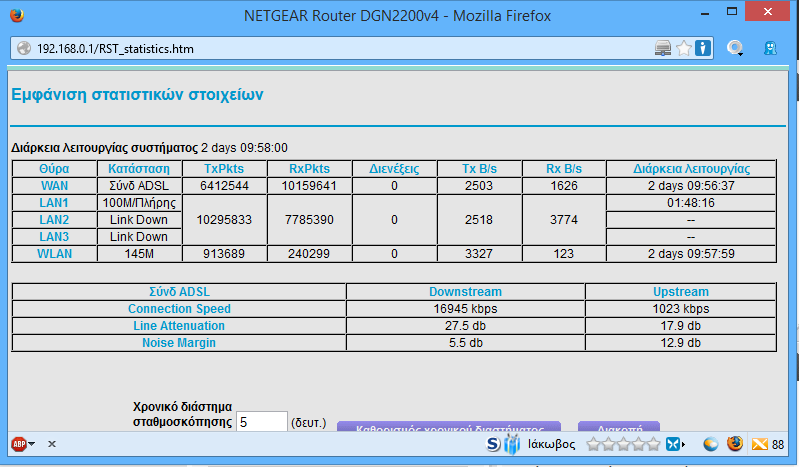Click WAN TxPkts value 6412544
This screenshot has width=799, height=467.
(224, 186)
